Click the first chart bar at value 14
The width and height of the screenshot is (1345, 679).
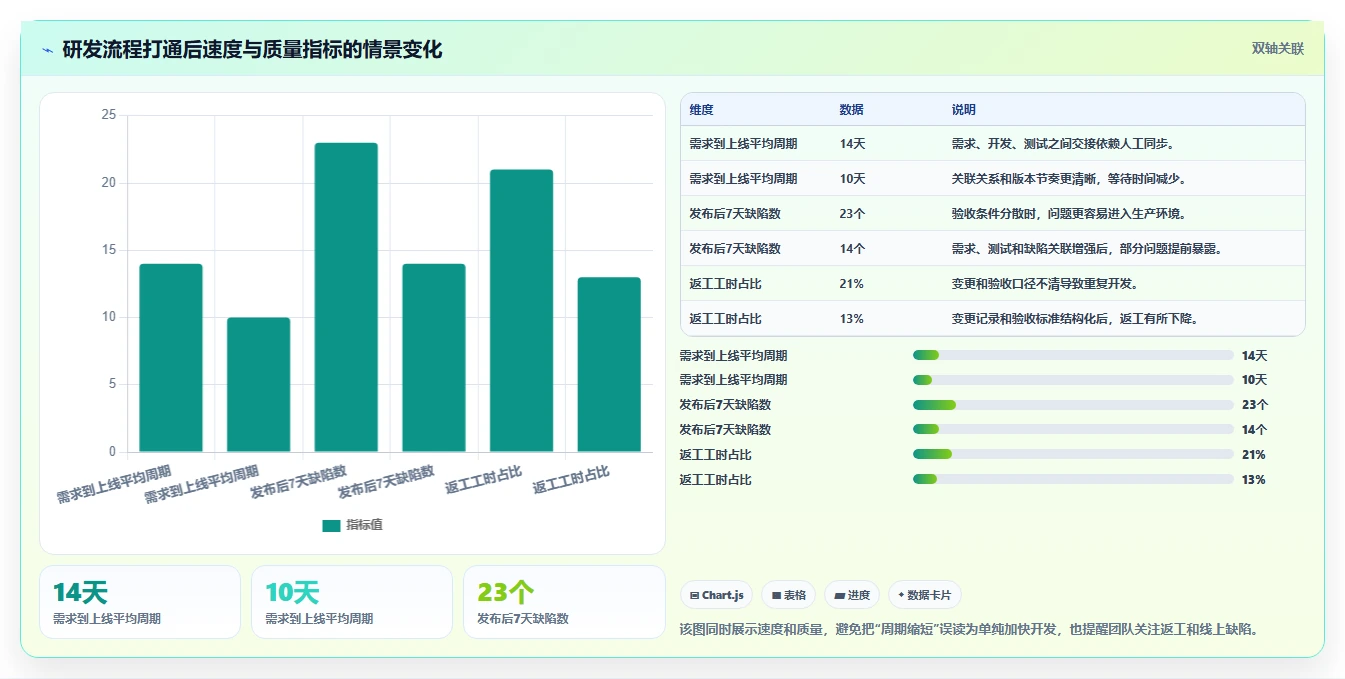coord(171,358)
